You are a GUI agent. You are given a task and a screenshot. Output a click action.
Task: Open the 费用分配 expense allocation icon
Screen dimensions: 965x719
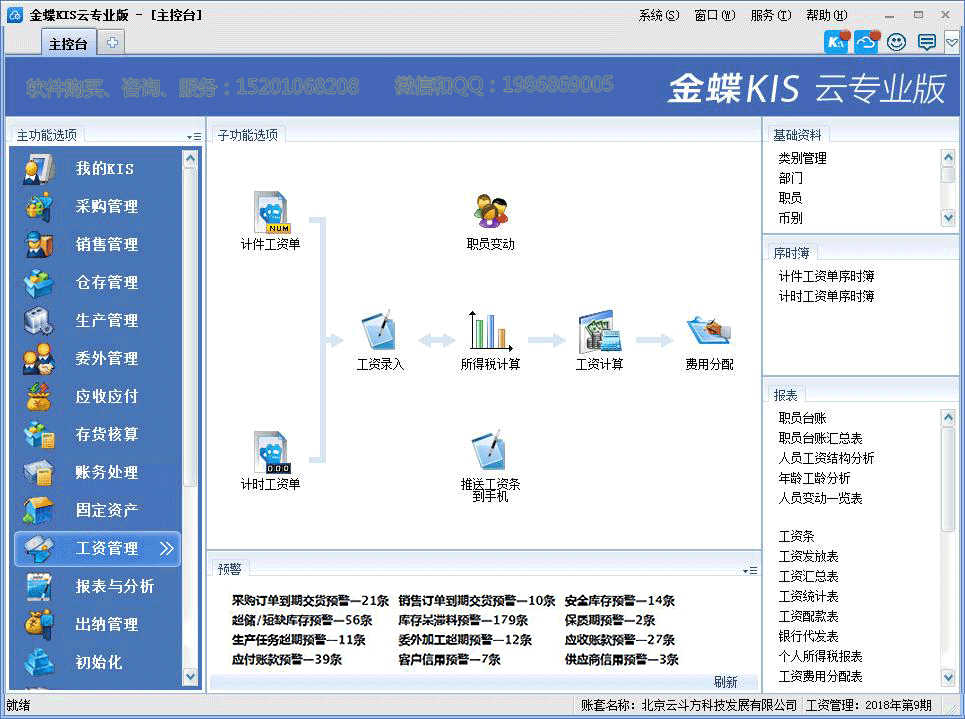pyautogui.click(x=709, y=331)
